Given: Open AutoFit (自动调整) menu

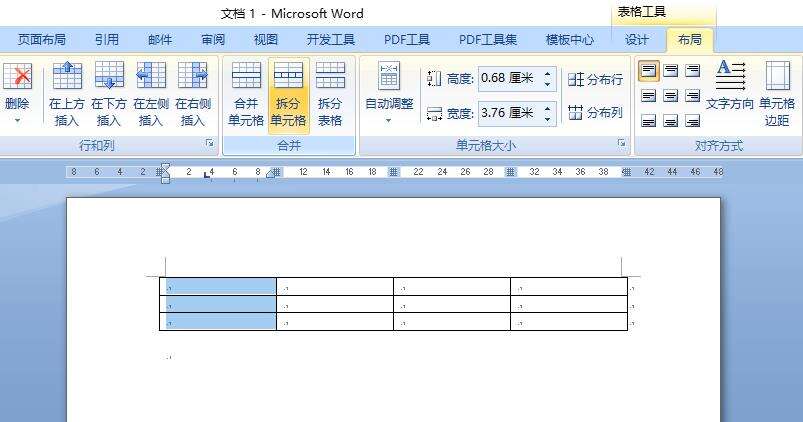Looking at the screenshot, I should [x=389, y=92].
